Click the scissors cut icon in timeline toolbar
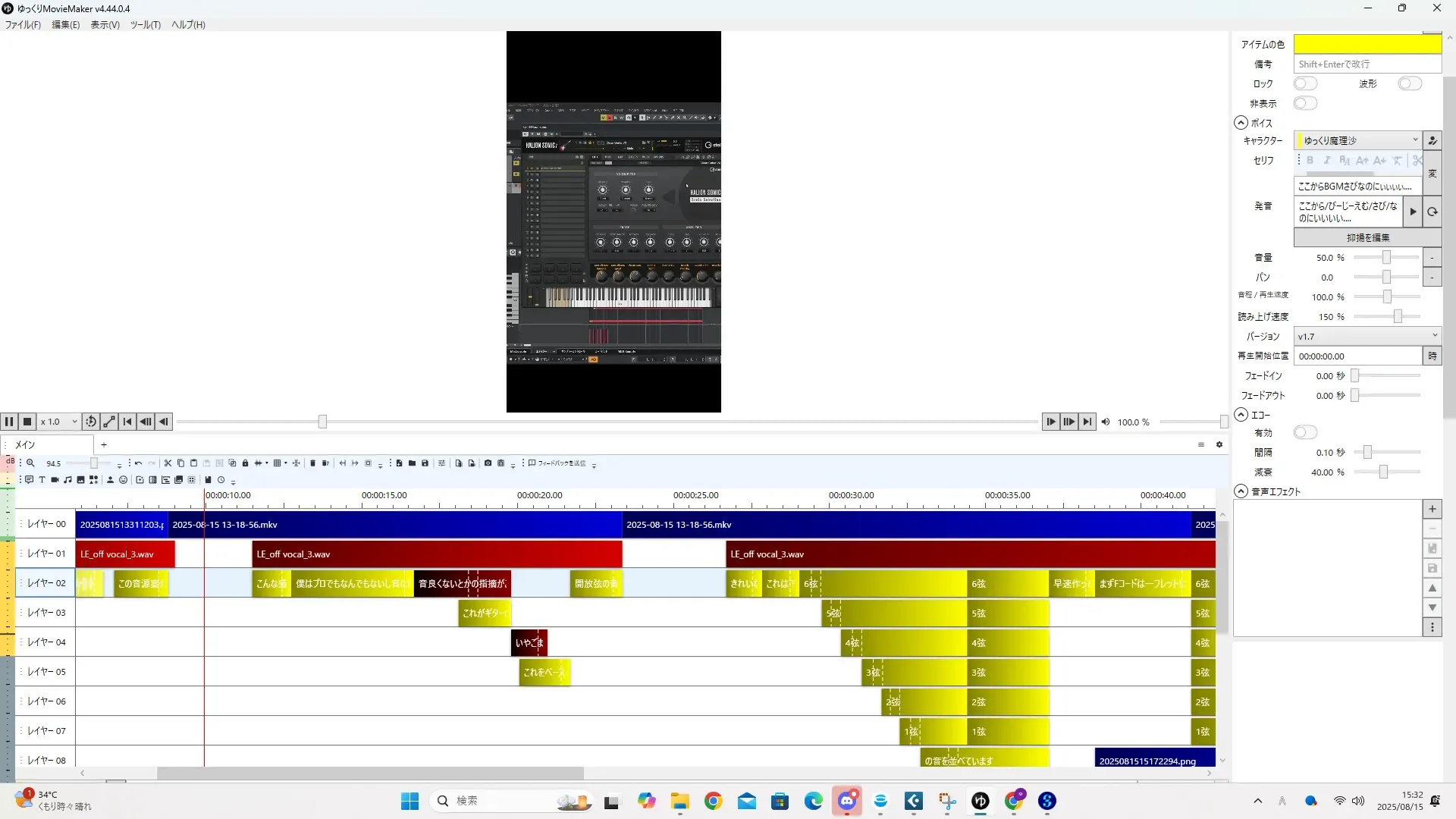 [168, 463]
